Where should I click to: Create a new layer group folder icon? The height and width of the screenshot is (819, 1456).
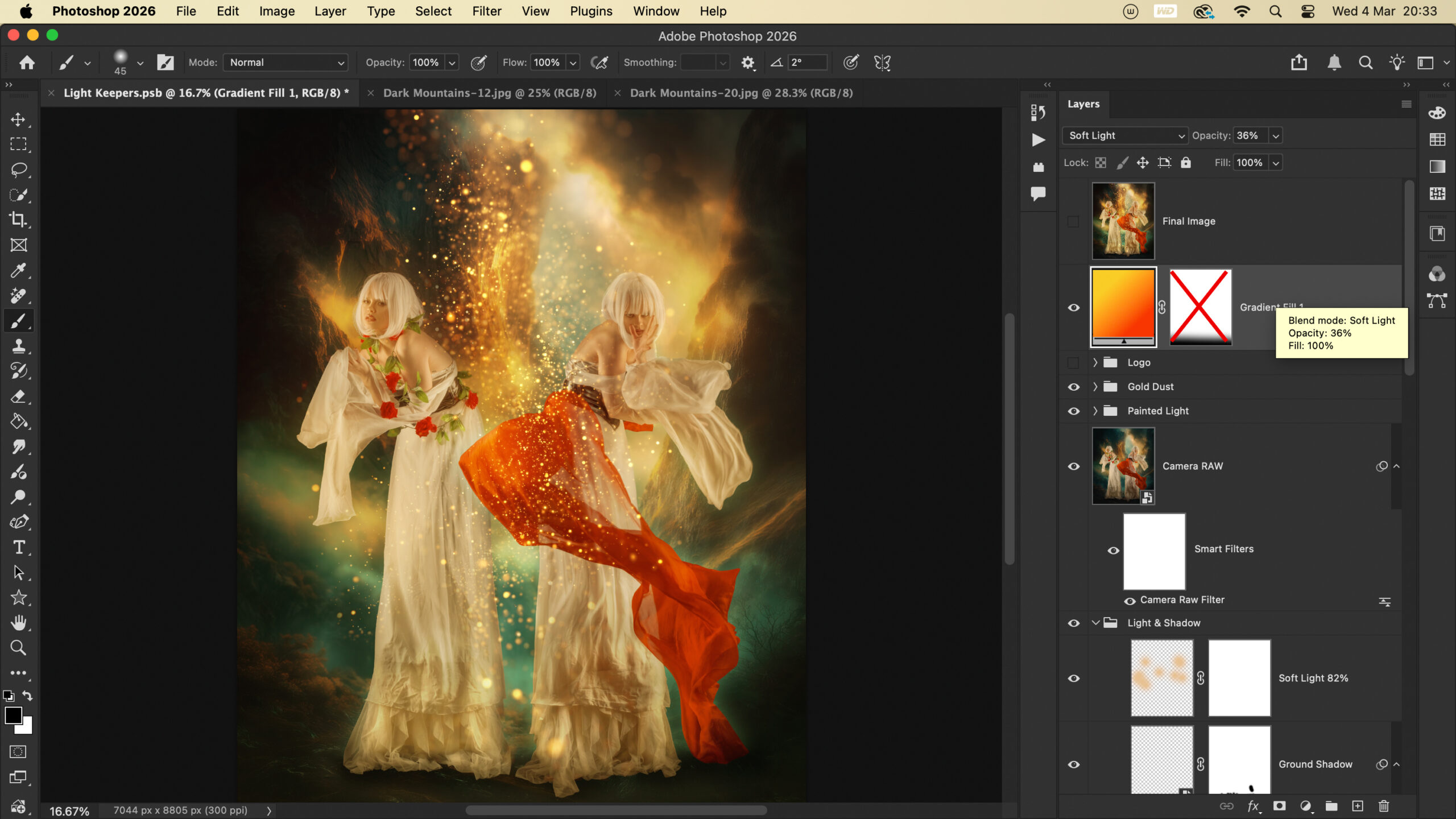click(x=1331, y=806)
